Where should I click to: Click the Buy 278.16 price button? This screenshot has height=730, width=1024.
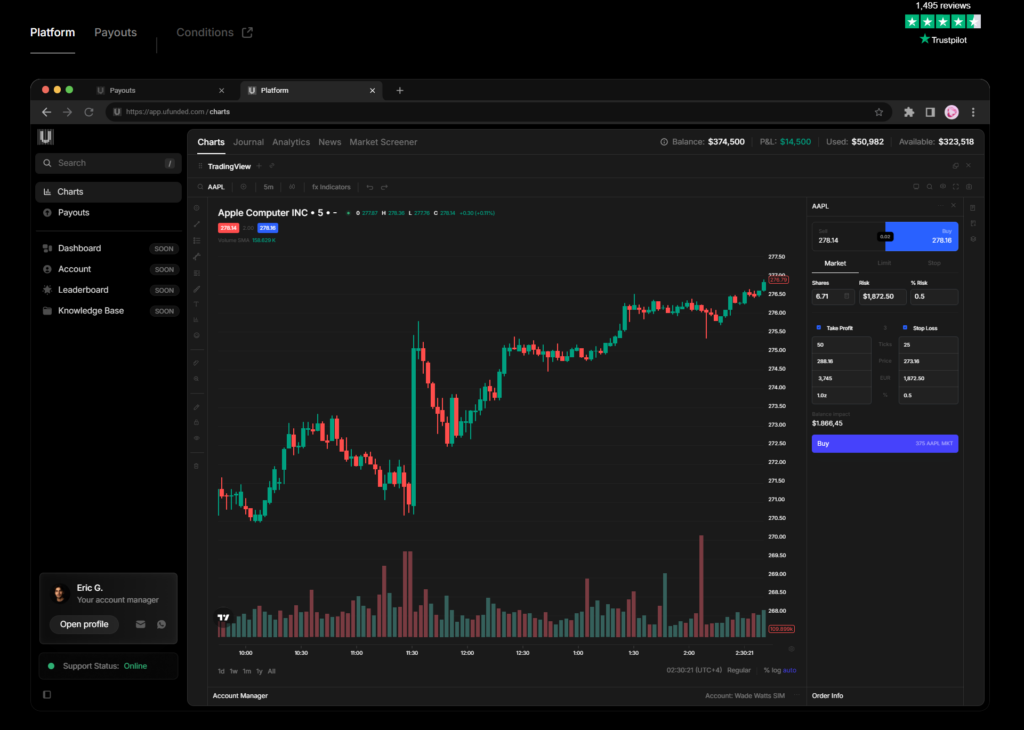click(922, 236)
